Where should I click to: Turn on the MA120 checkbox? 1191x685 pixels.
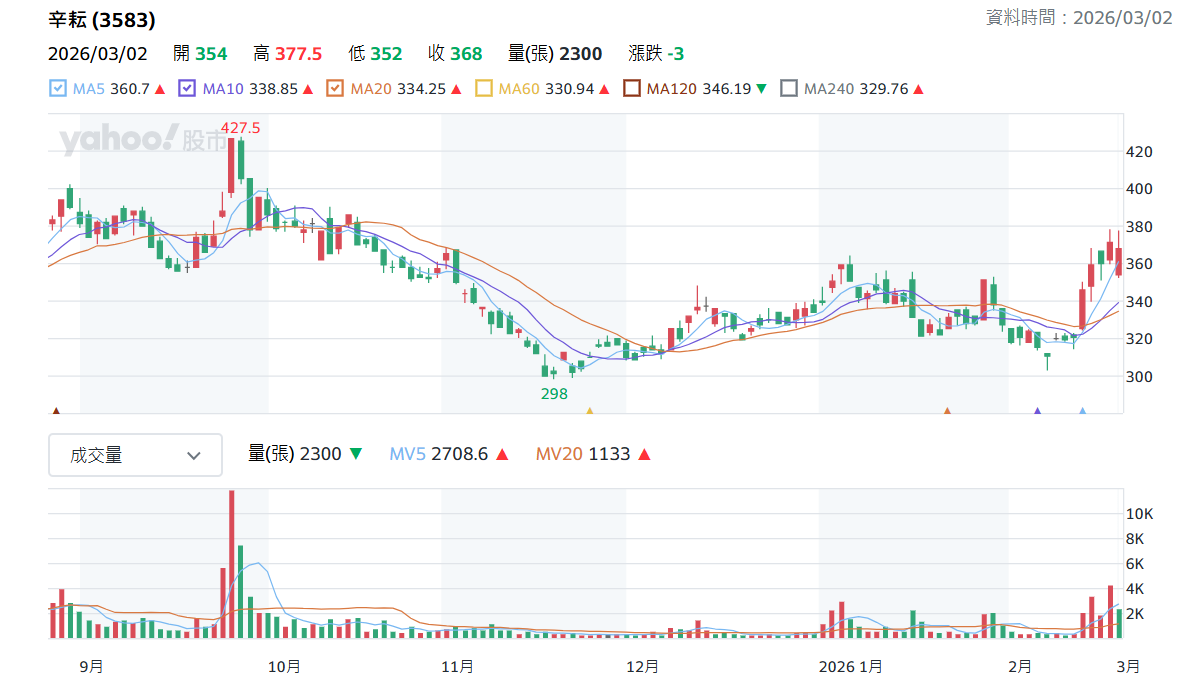point(631,89)
